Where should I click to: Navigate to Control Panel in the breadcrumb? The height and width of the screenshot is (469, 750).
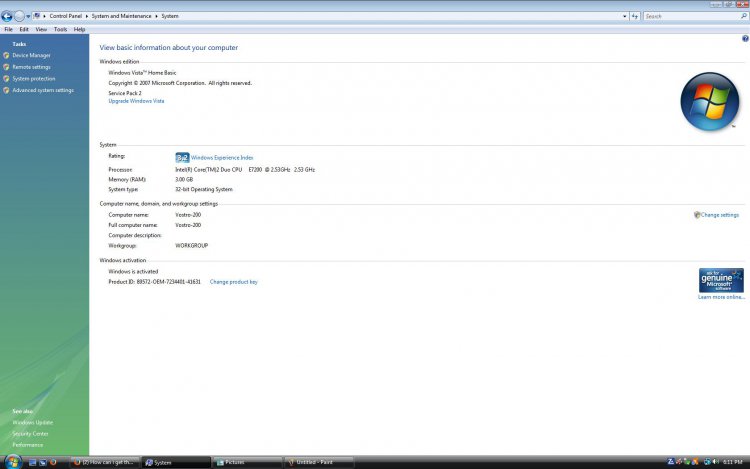click(66, 16)
